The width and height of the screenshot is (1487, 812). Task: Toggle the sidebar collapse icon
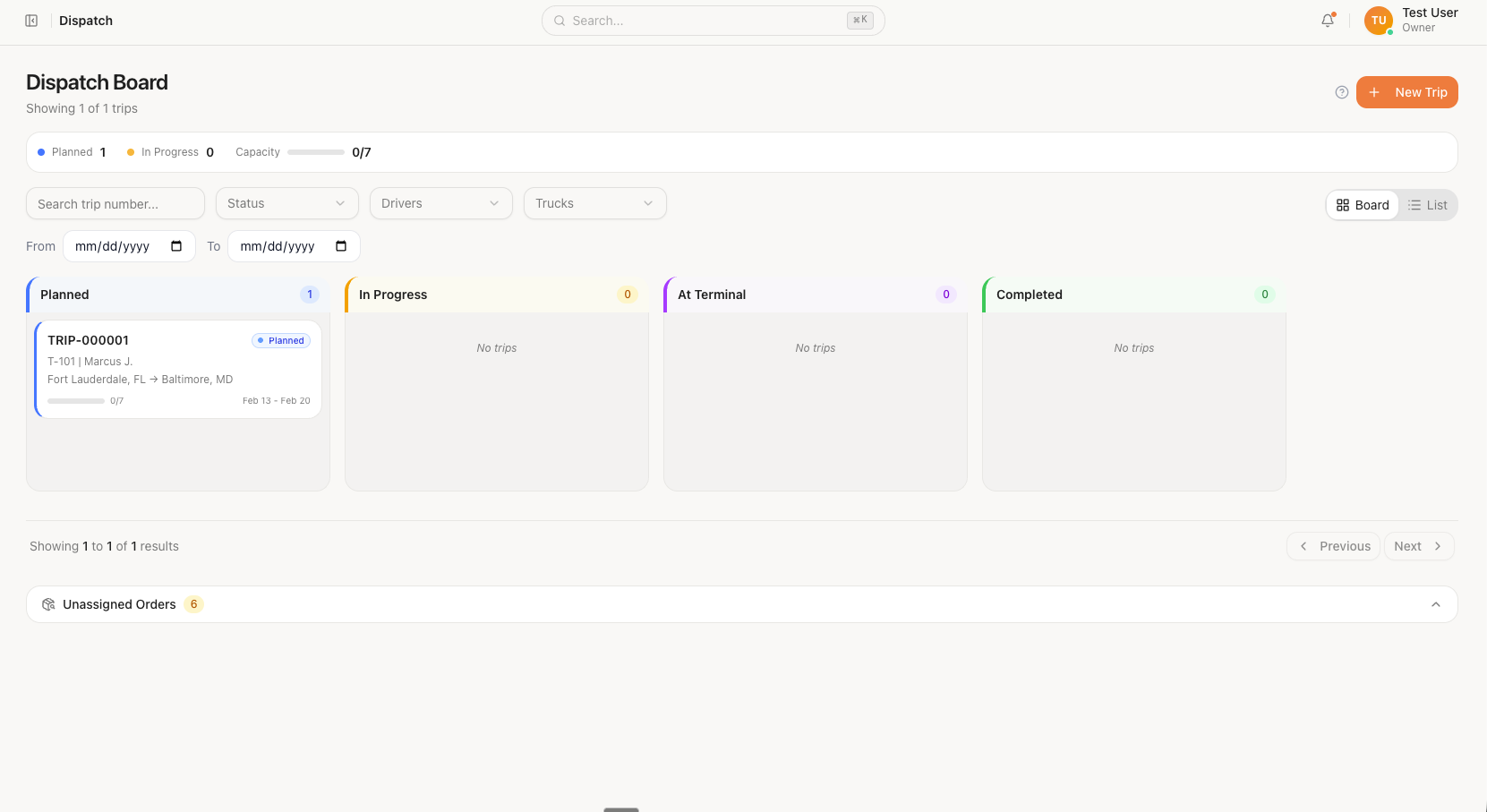[31, 21]
